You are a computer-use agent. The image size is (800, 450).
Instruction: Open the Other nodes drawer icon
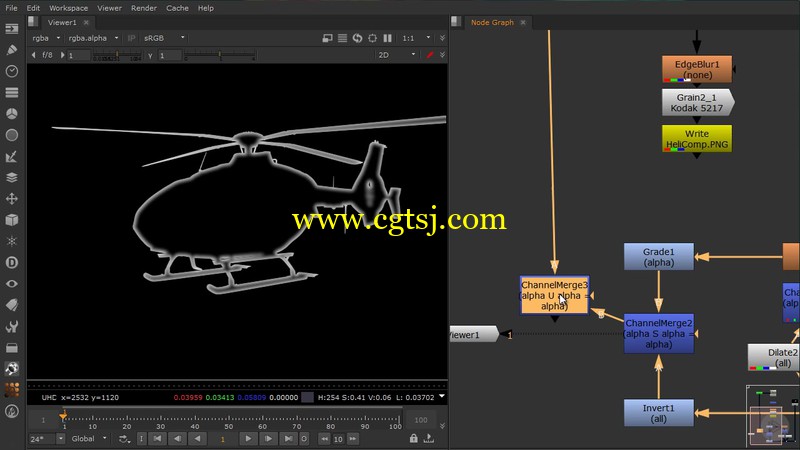11,348
